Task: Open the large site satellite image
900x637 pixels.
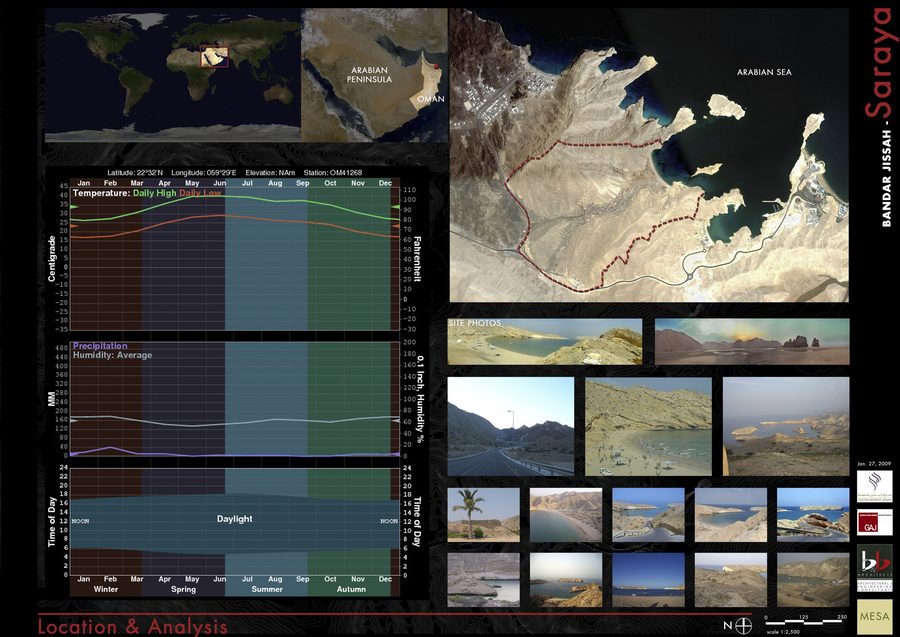Action: click(x=649, y=155)
